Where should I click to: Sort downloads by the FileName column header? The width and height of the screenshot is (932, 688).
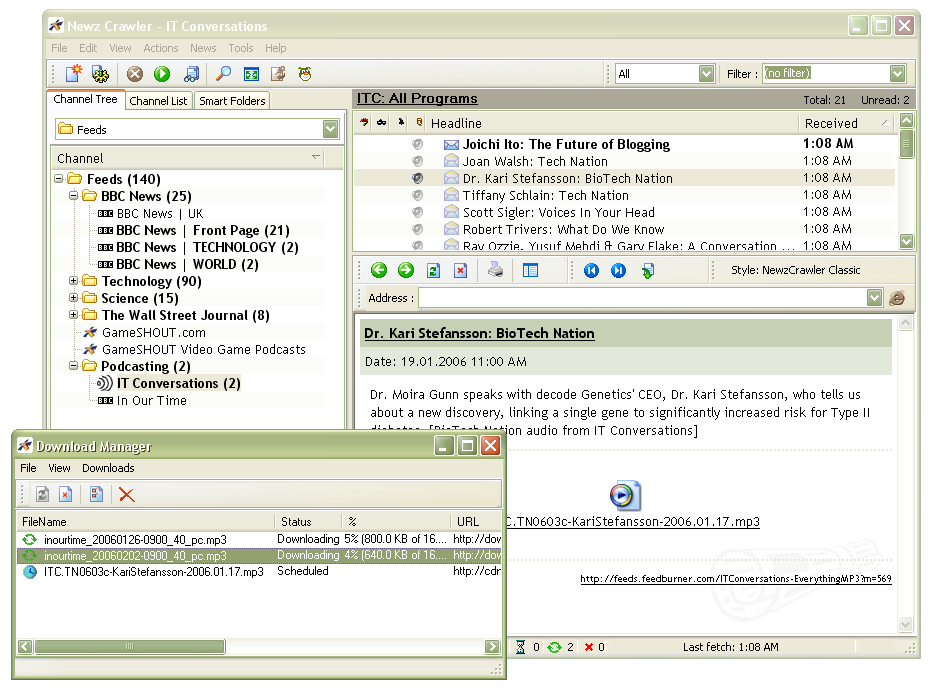tap(146, 522)
